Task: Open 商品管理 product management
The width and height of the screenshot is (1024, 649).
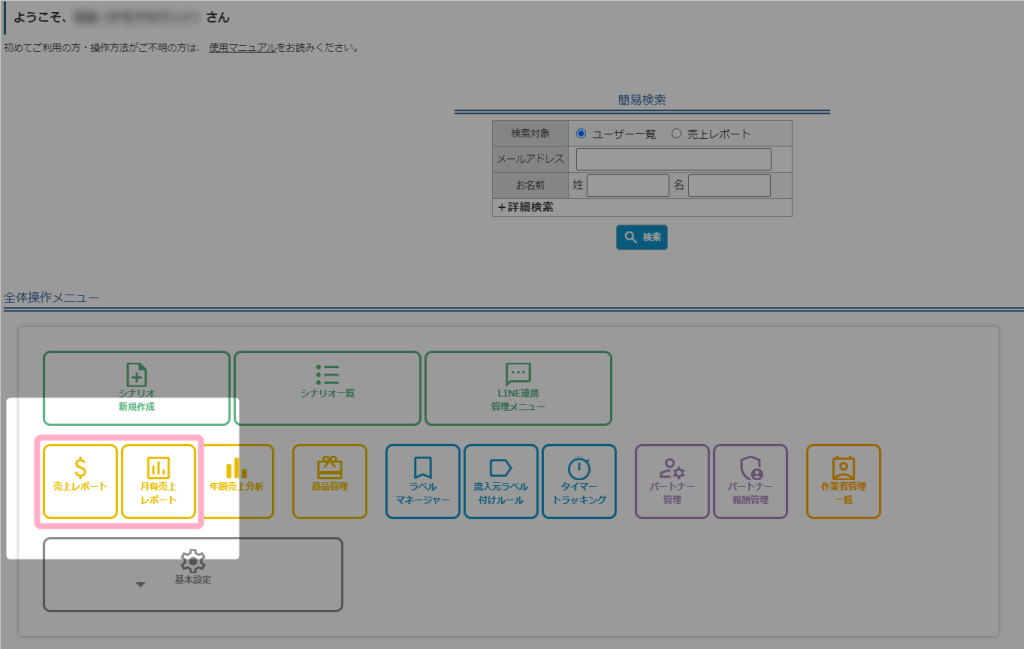Action: [x=328, y=481]
